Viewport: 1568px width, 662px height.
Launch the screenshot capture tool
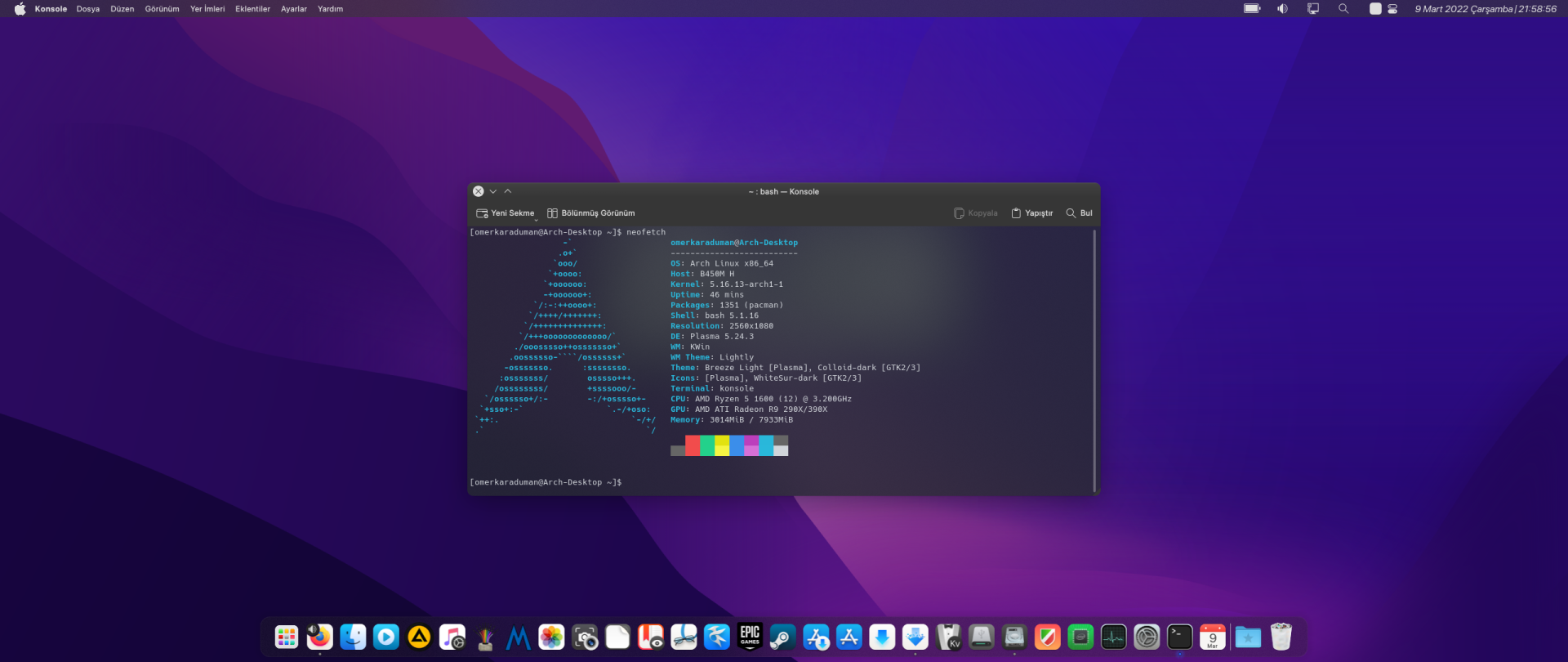coord(585,637)
